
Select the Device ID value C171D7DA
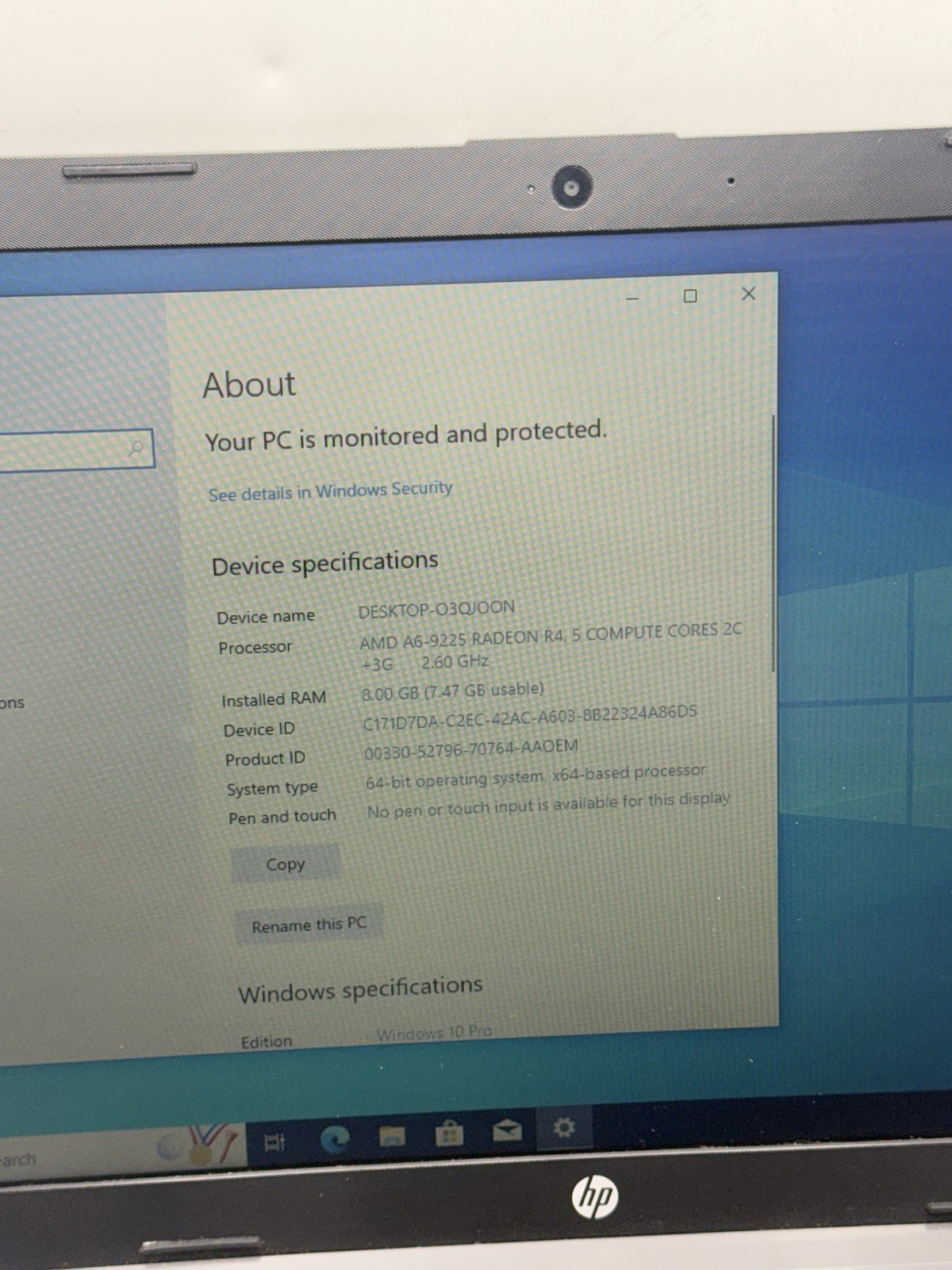coord(530,717)
